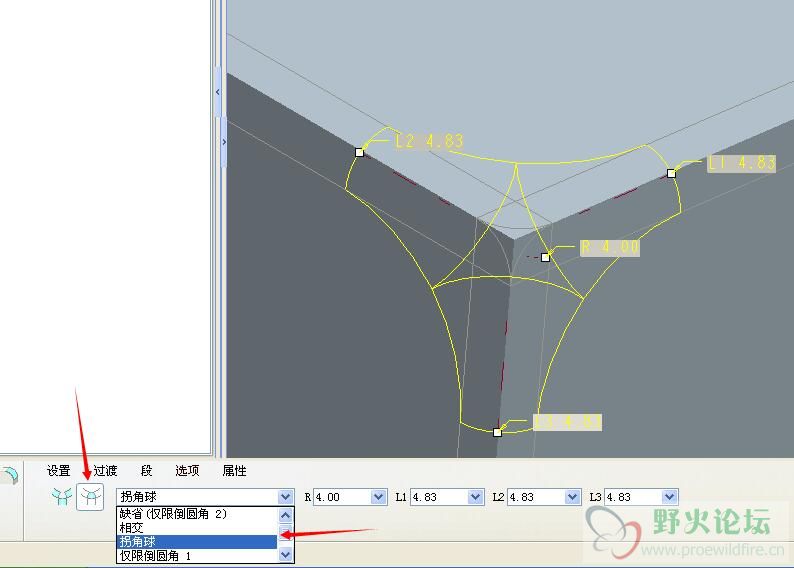794x568 pixels.
Task: Open the L3 4.83 value dropdown arrow
Action: click(x=669, y=497)
